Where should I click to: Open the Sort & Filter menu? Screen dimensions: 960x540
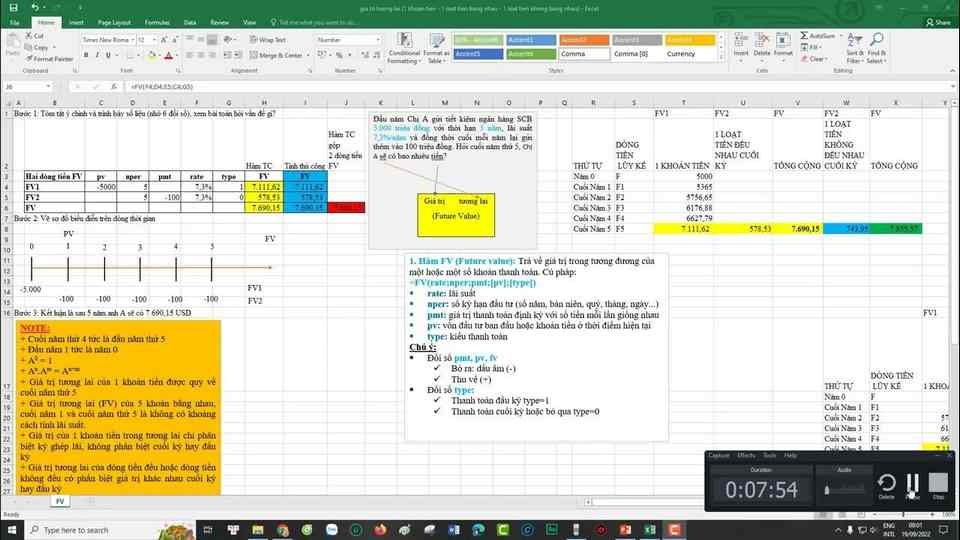[855, 48]
